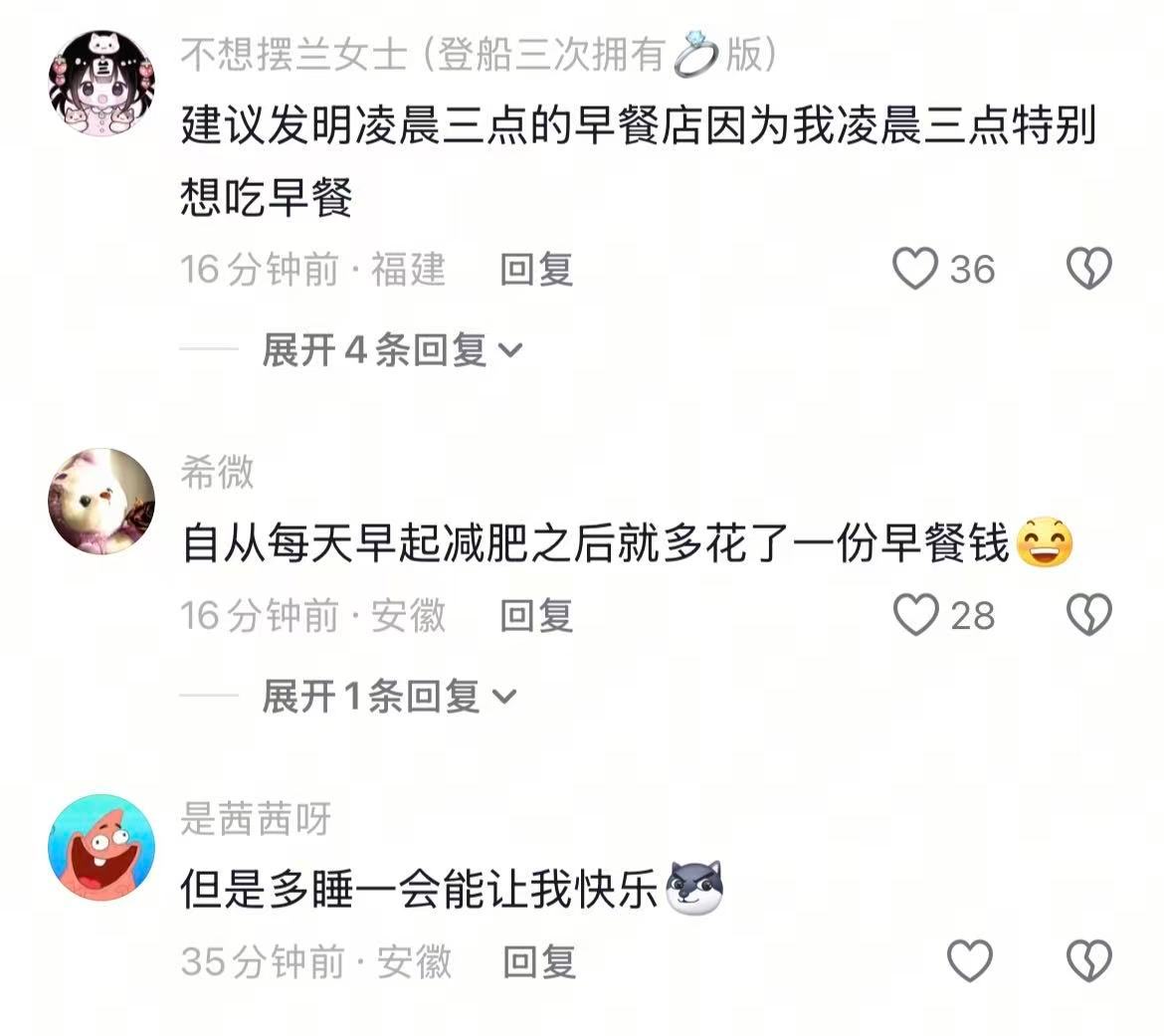This screenshot has height=1036, width=1164.
Task: Like the comment with 36 likes
Action: pyautogui.click(x=914, y=268)
